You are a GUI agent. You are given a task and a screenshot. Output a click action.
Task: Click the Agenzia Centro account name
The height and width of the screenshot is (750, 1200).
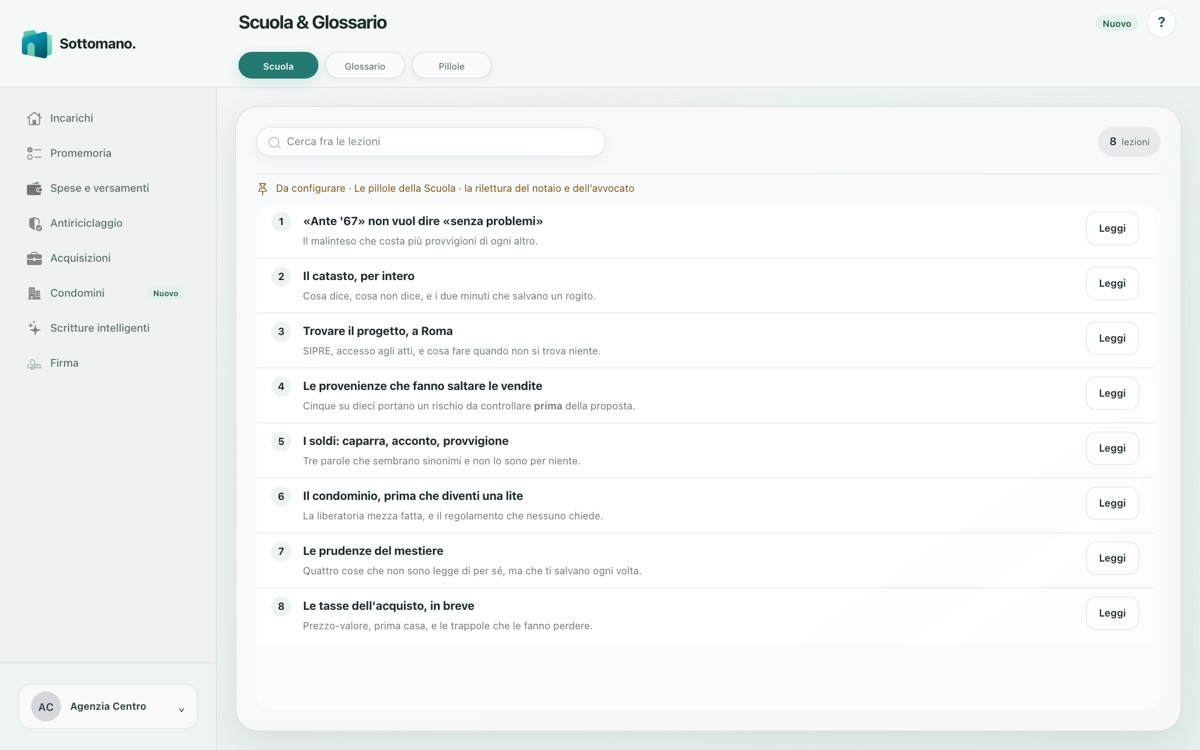[x=108, y=706]
